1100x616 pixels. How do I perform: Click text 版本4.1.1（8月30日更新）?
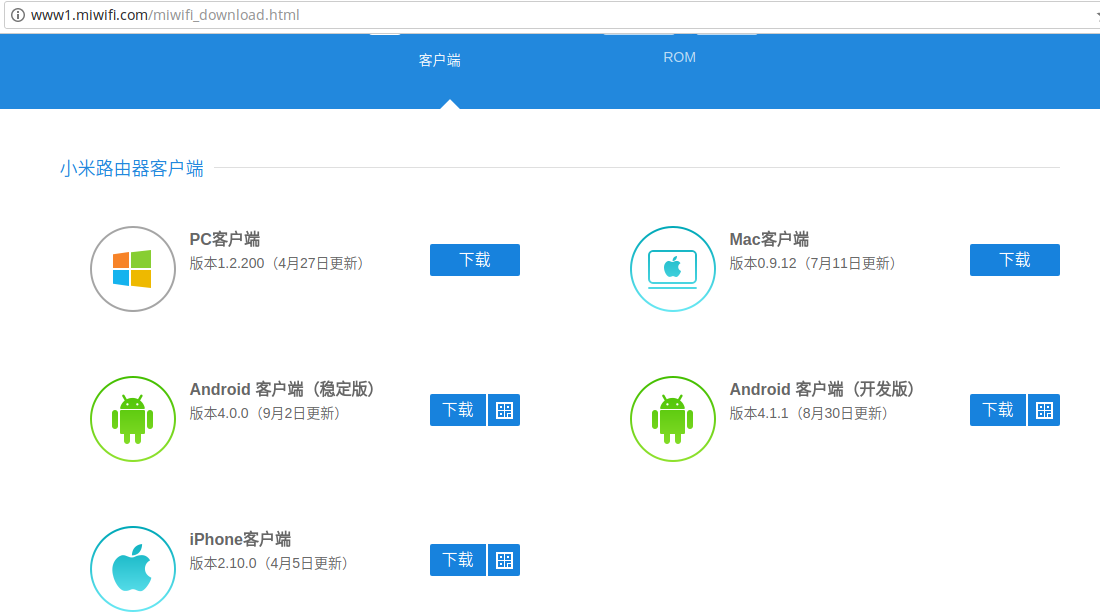pyautogui.click(x=812, y=414)
